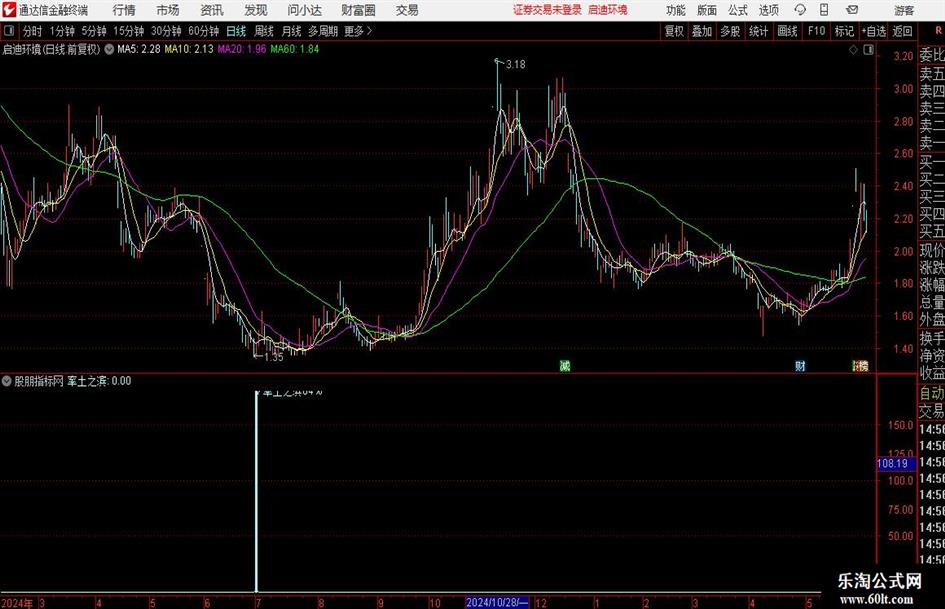Switch to 15分钟 period tab

coord(128,31)
